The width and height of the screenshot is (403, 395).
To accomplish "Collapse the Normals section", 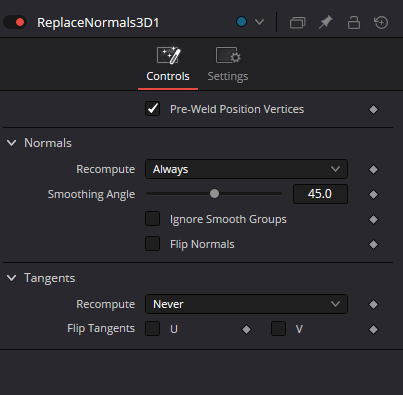I will pyautogui.click(x=12, y=143).
